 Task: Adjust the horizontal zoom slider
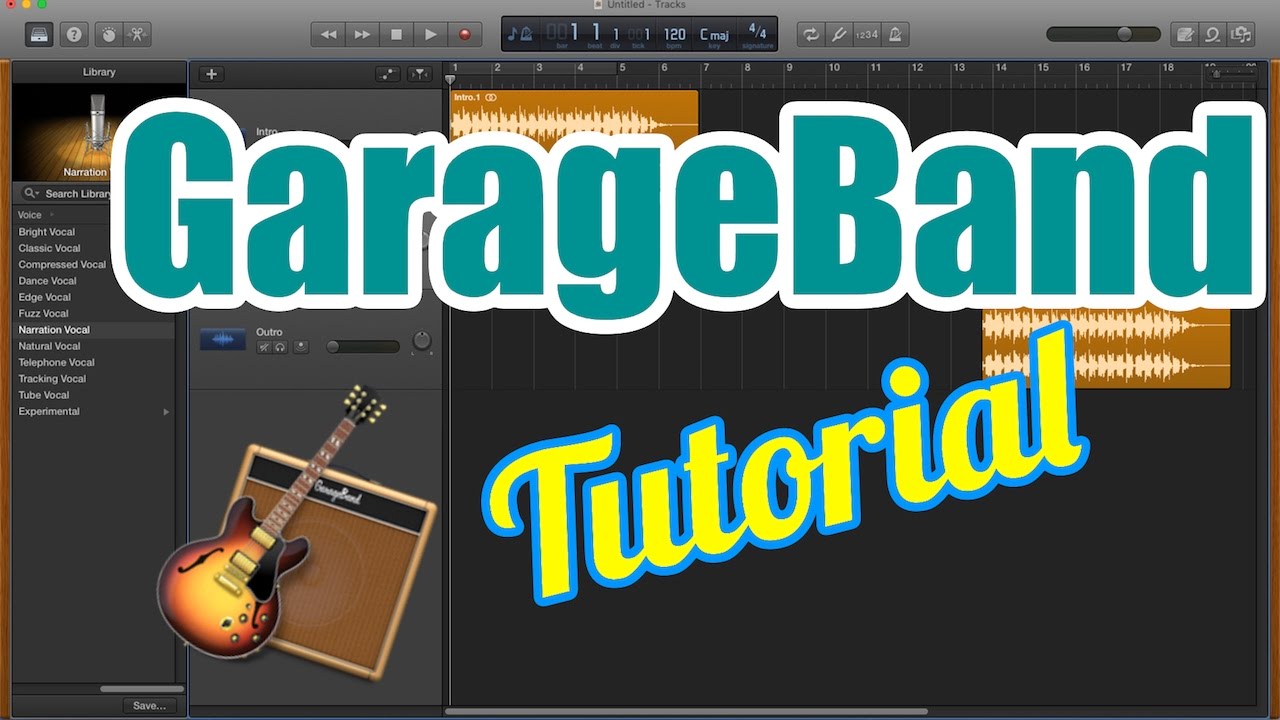click(1231, 74)
